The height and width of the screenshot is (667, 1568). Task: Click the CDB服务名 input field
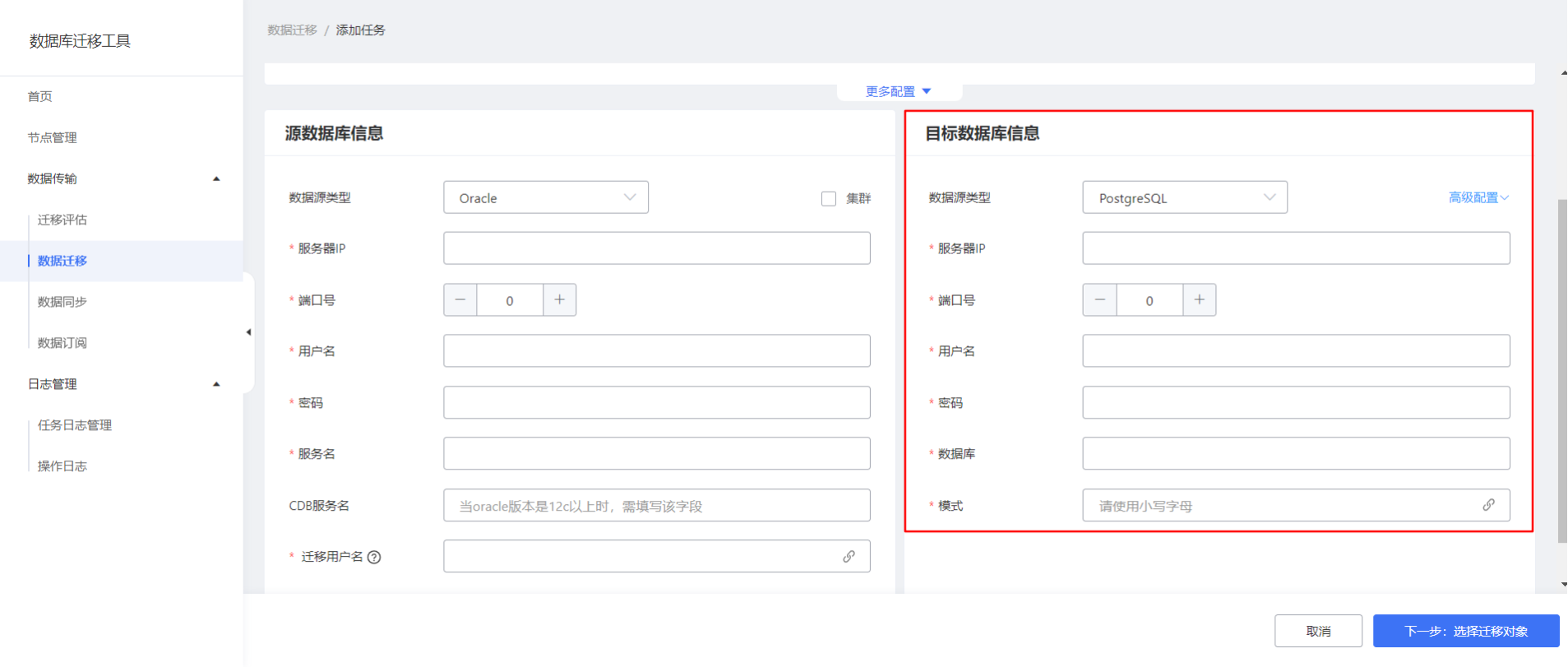[x=656, y=506]
